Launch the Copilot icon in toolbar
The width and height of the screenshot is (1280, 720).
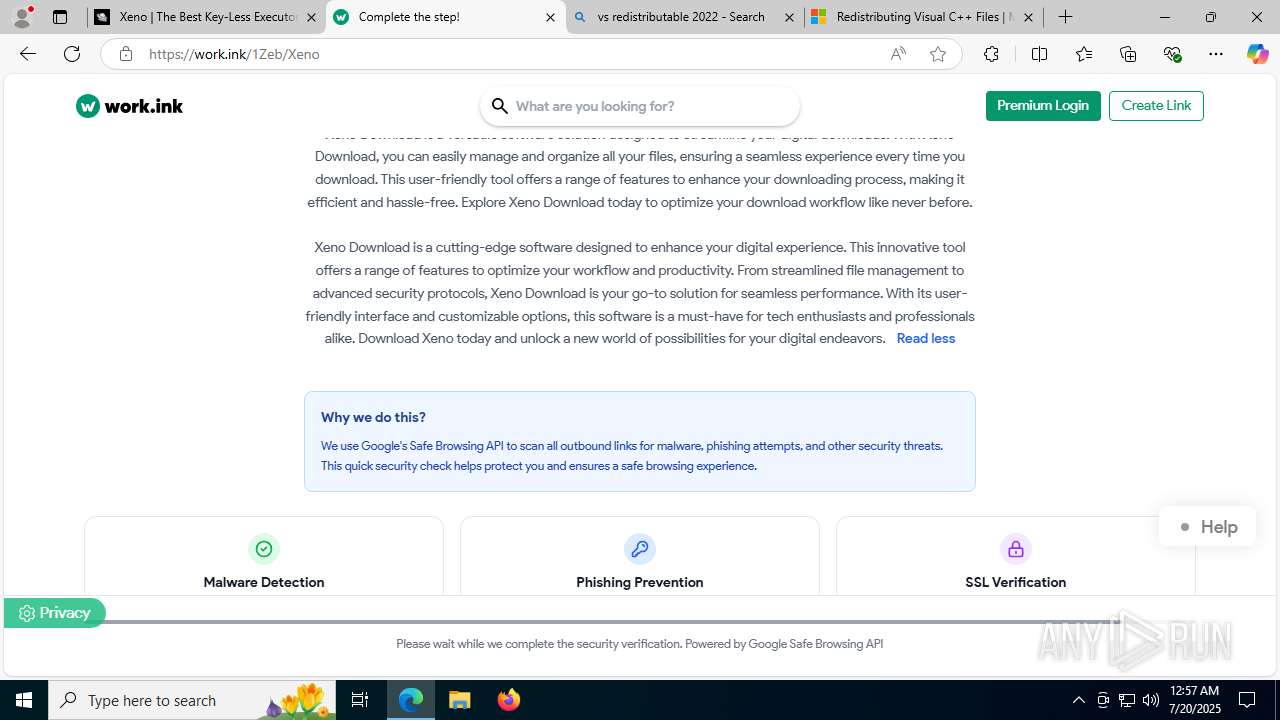click(x=1257, y=54)
